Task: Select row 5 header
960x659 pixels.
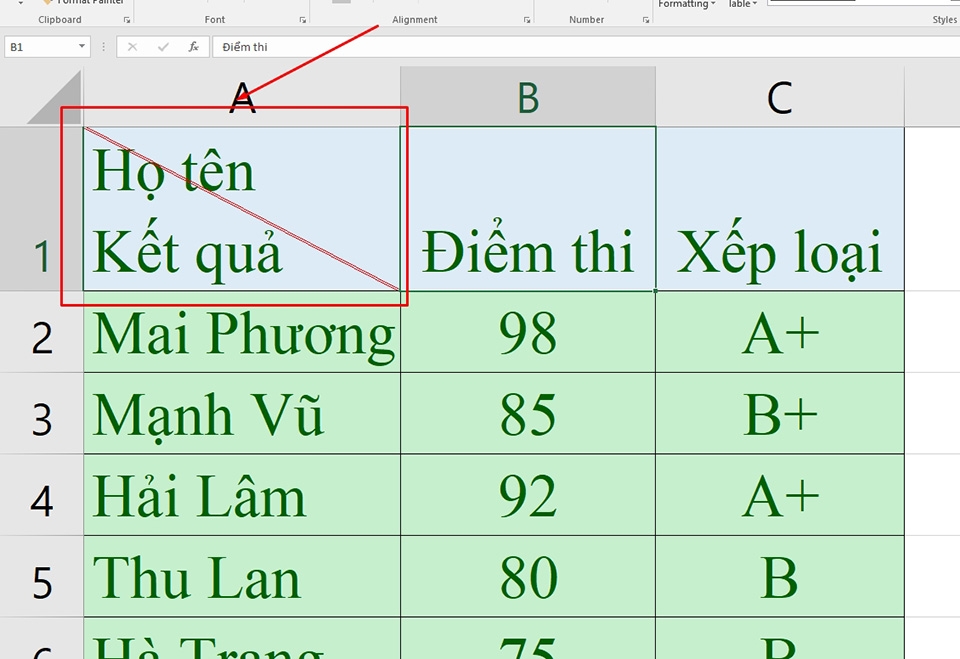Action: click(41, 576)
